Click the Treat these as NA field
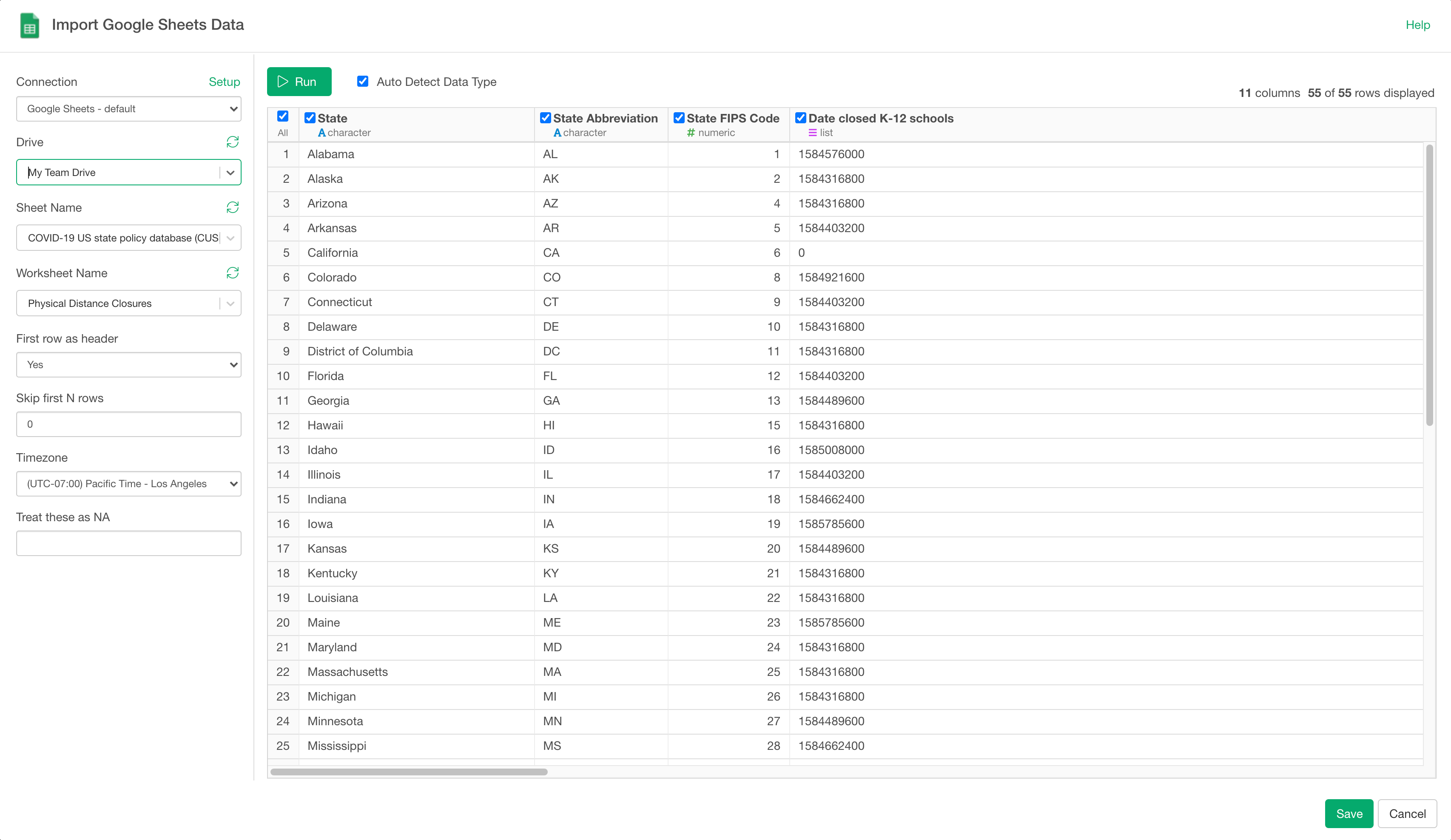 [128, 544]
